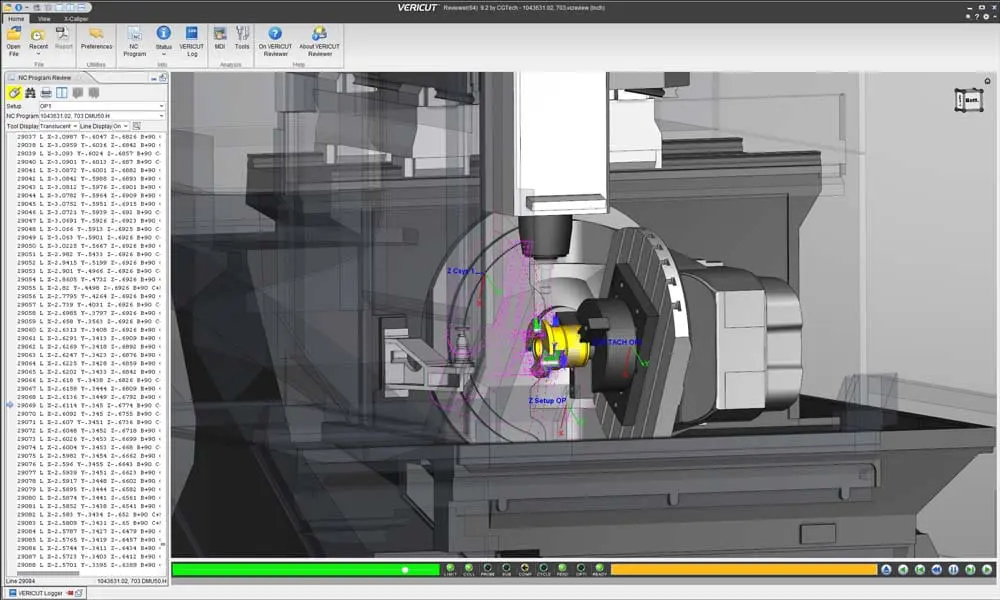1000x600 pixels.
Task: Click the eject-style blue playback button
Action: (x=886, y=569)
